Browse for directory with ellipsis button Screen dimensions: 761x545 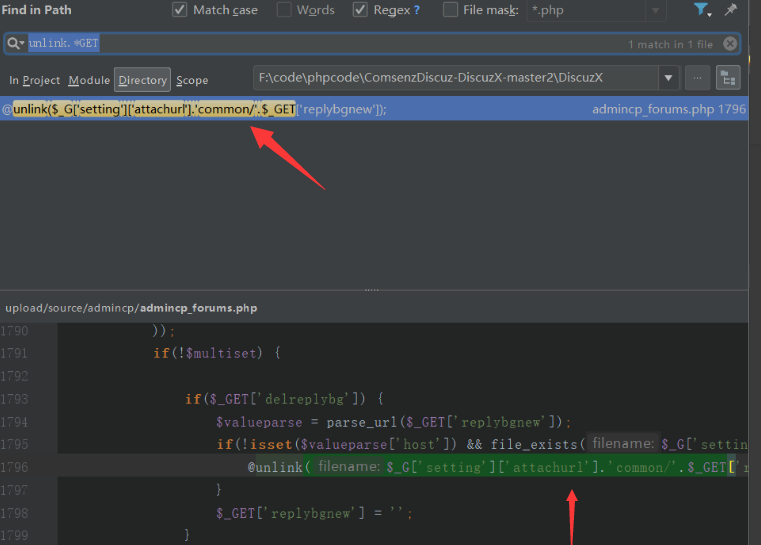click(x=697, y=78)
